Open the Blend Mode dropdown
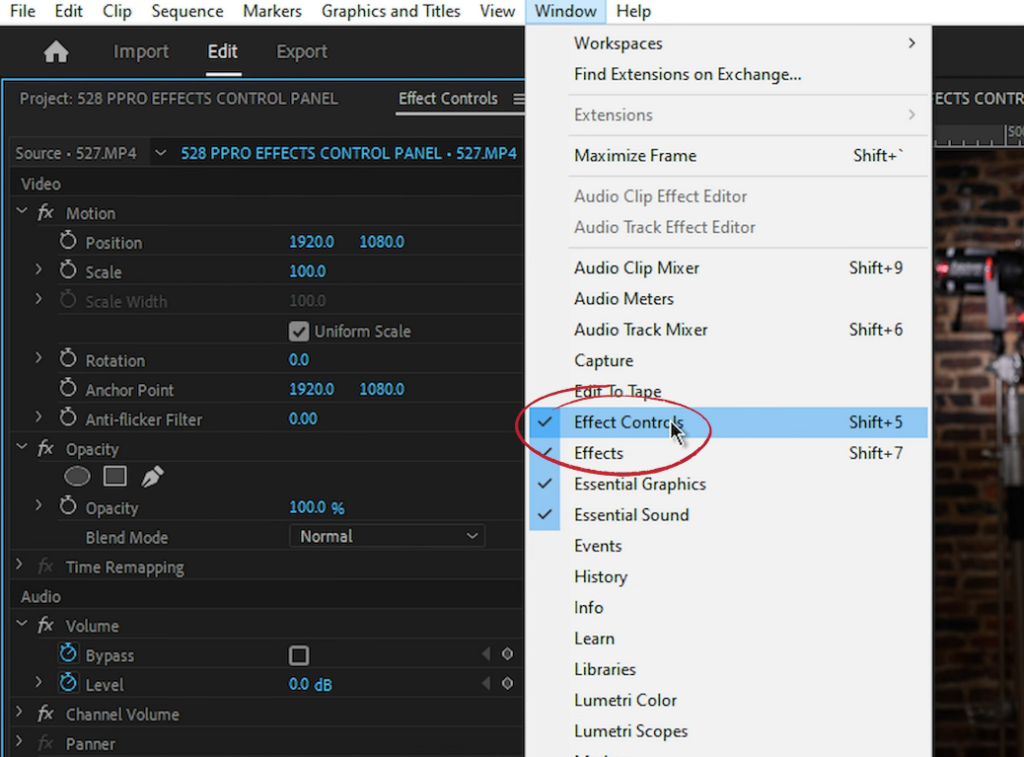1024x757 pixels. click(x=387, y=537)
